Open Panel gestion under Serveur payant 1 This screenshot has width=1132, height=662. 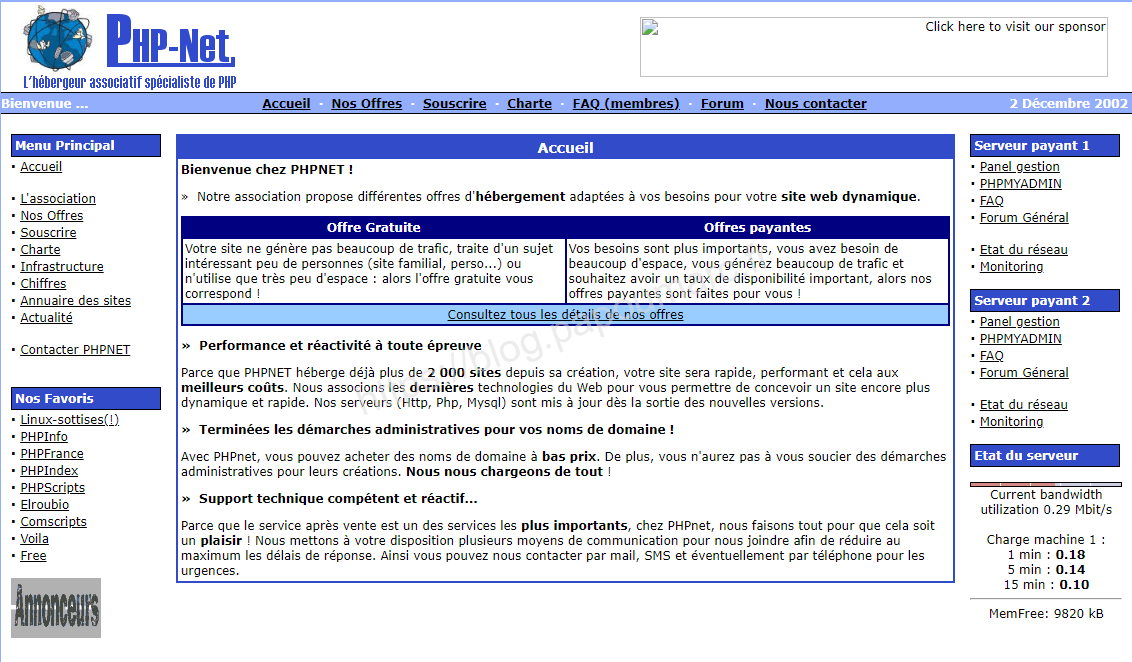coord(1019,166)
